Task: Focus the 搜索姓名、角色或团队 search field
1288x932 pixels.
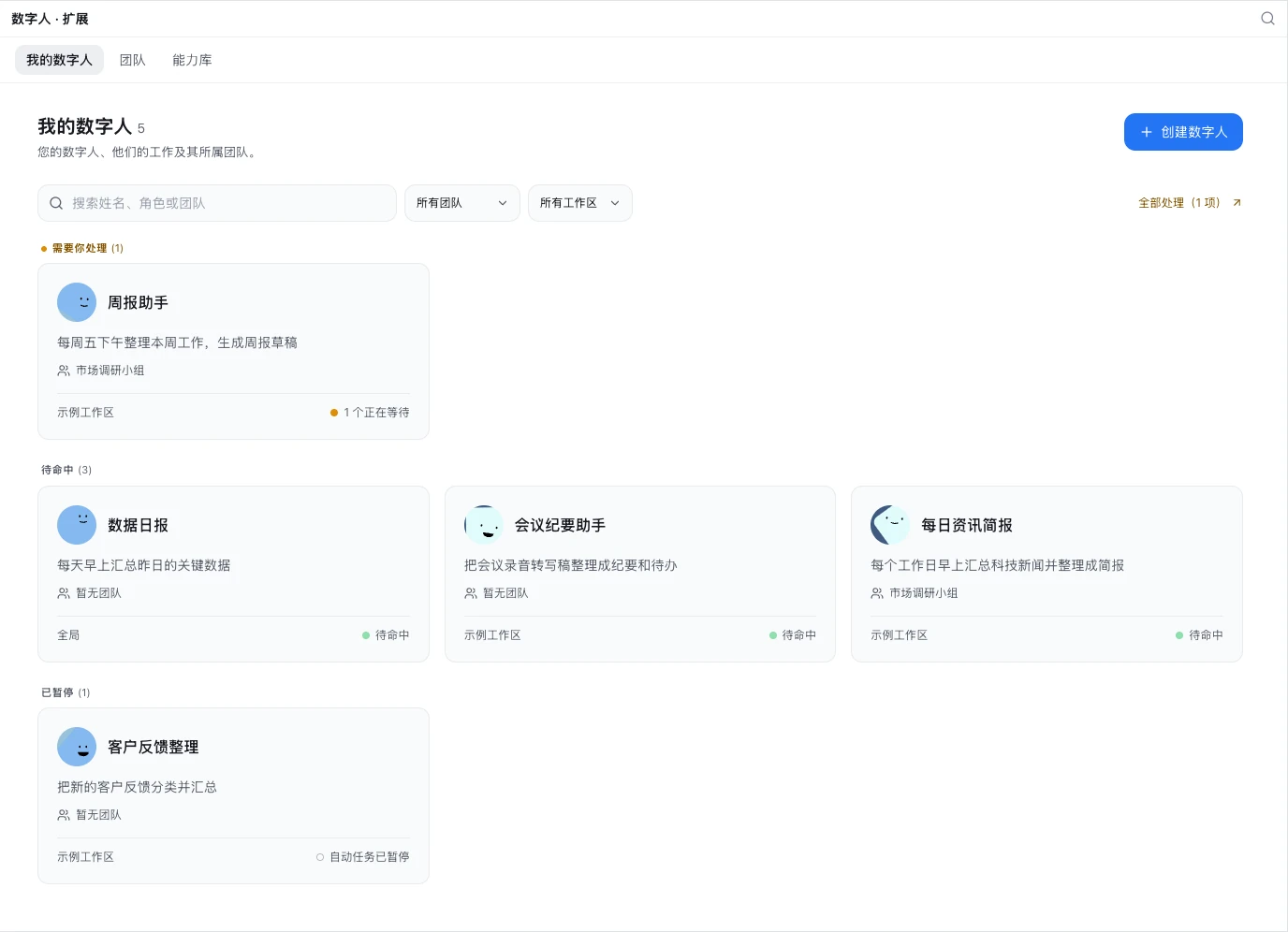Action: click(217, 203)
